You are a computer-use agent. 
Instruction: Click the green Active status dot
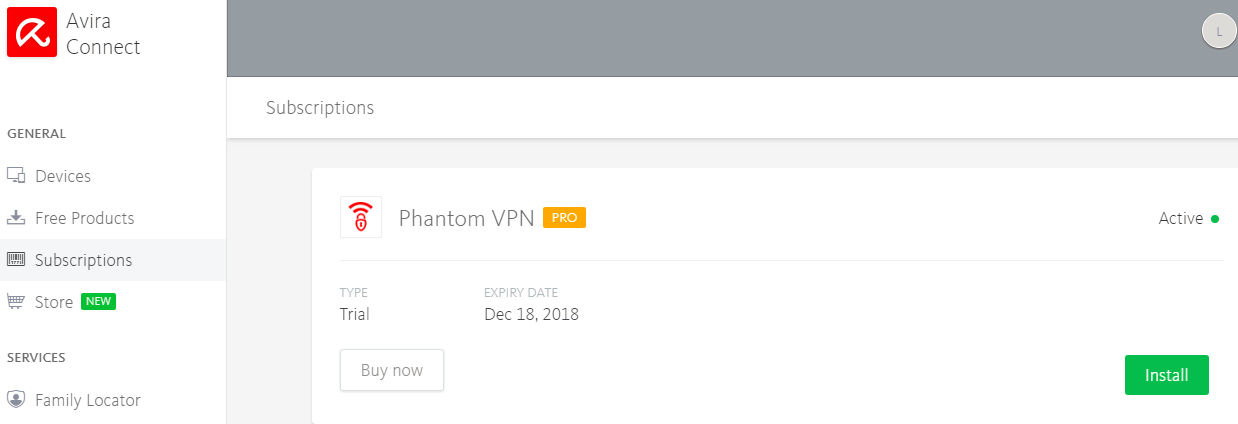tap(1215, 219)
